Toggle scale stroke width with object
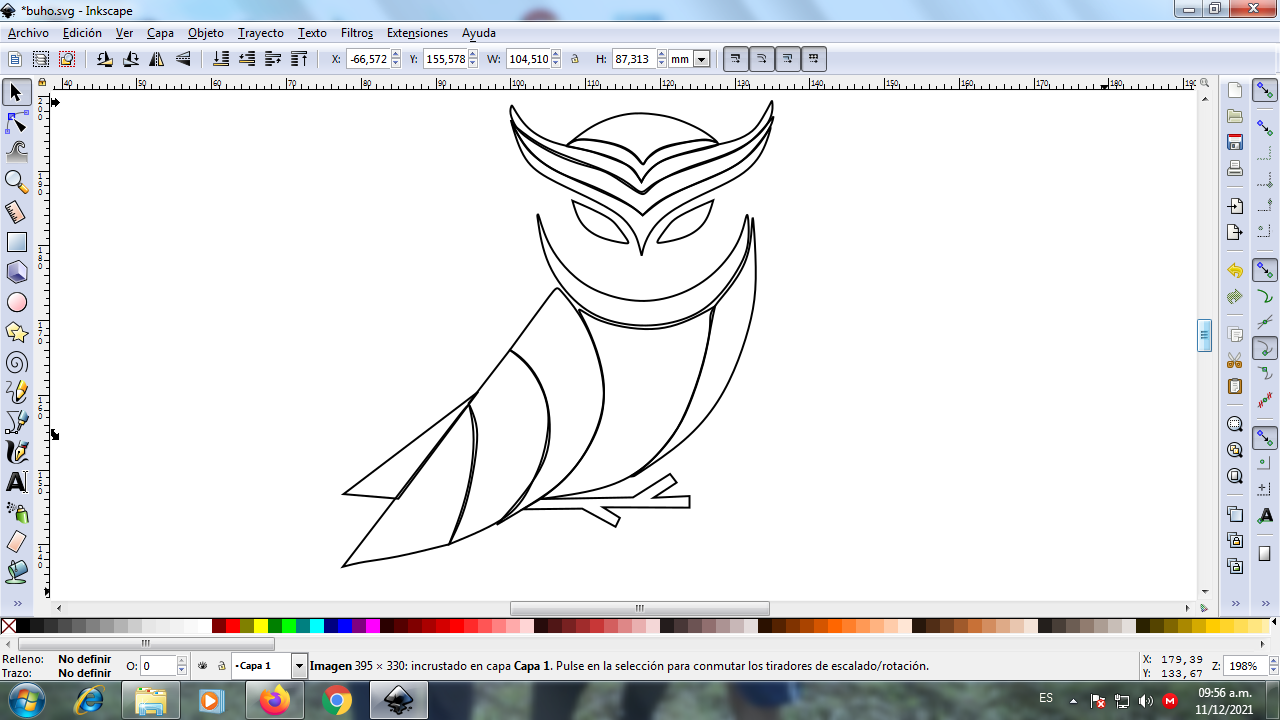 pyautogui.click(x=735, y=59)
